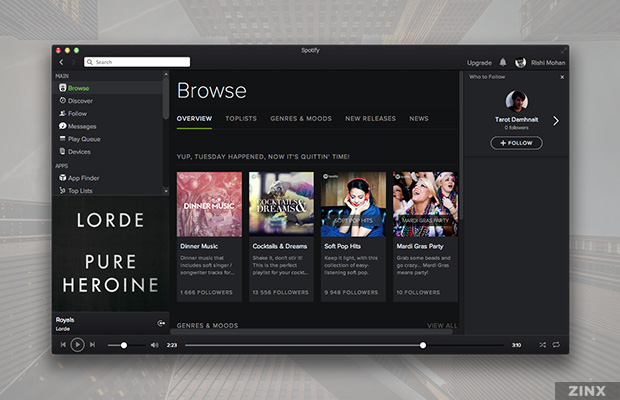Click the Upgrade link
The image size is (620, 400).
click(x=479, y=62)
